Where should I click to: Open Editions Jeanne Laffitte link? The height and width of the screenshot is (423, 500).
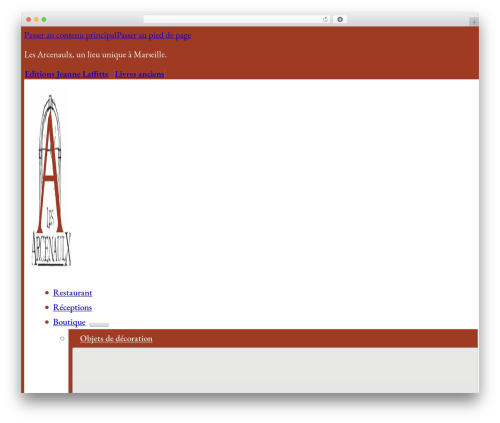click(67, 74)
